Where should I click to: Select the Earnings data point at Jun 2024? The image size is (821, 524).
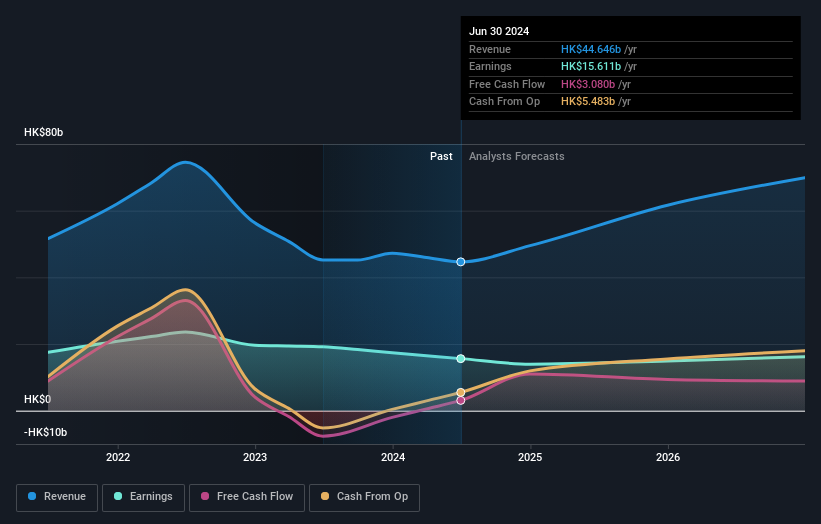460,359
